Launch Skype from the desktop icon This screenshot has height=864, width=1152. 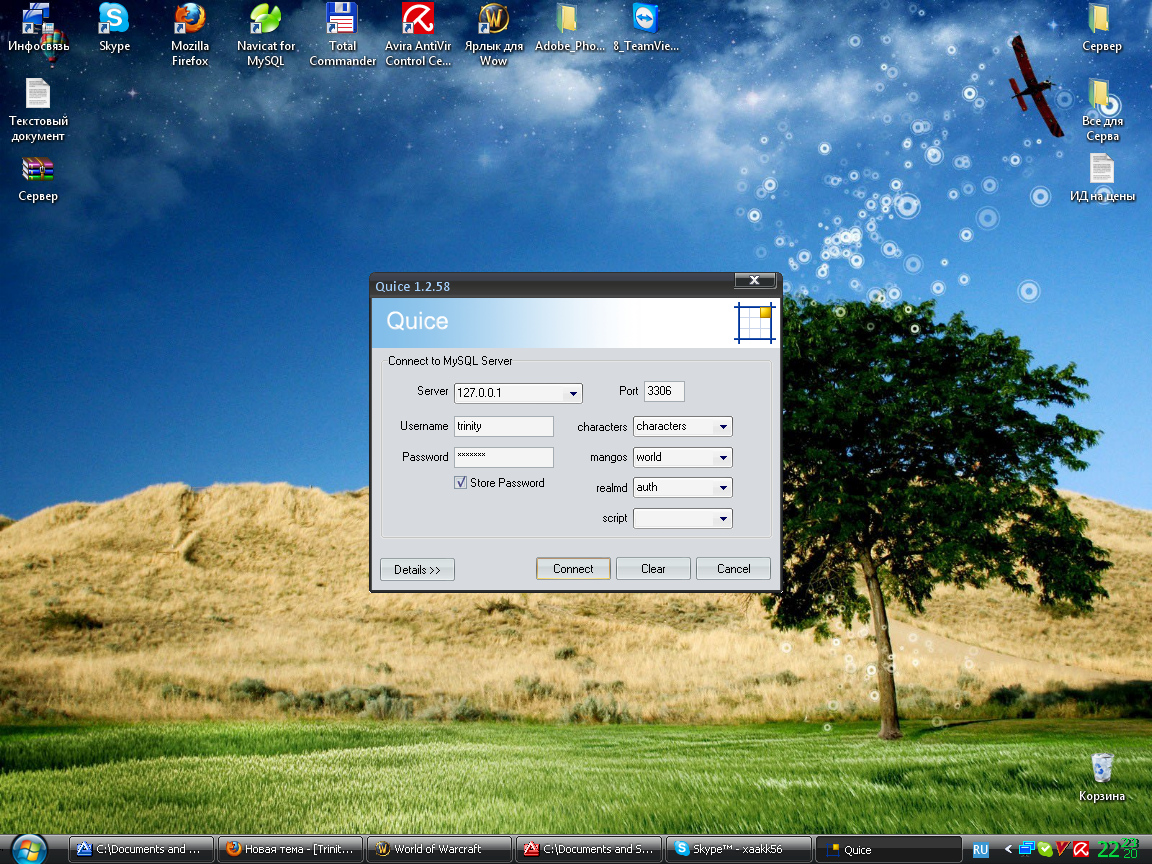[114, 28]
